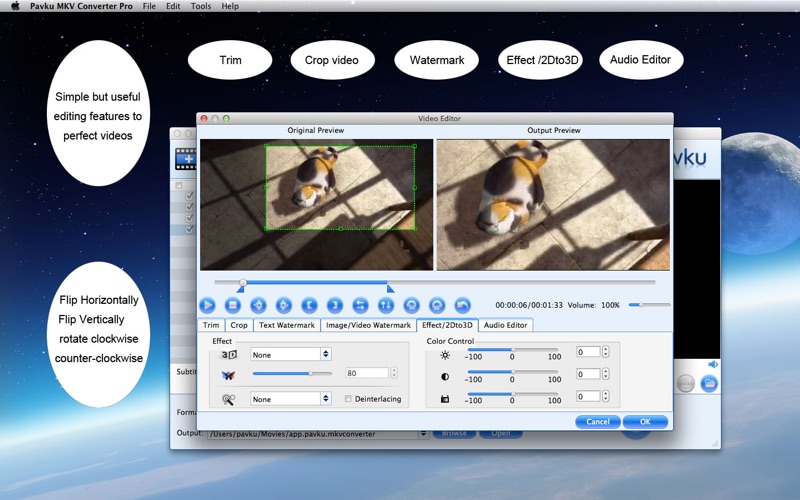The width and height of the screenshot is (800, 500).
Task: Click the brightness value stepper arrows
Action: [x=606, y=352]
